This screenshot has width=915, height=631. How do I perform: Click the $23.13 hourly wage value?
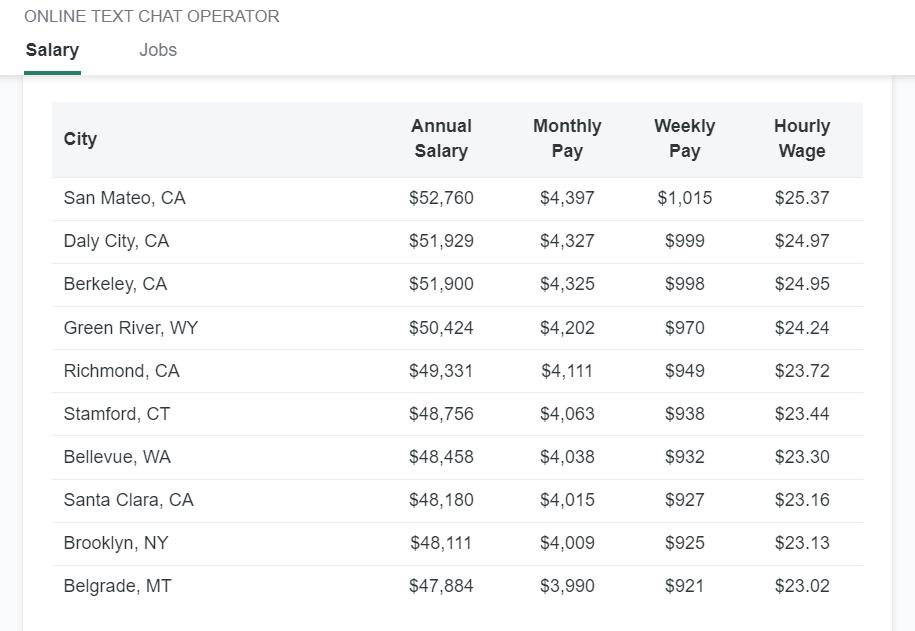coord(802,543)
